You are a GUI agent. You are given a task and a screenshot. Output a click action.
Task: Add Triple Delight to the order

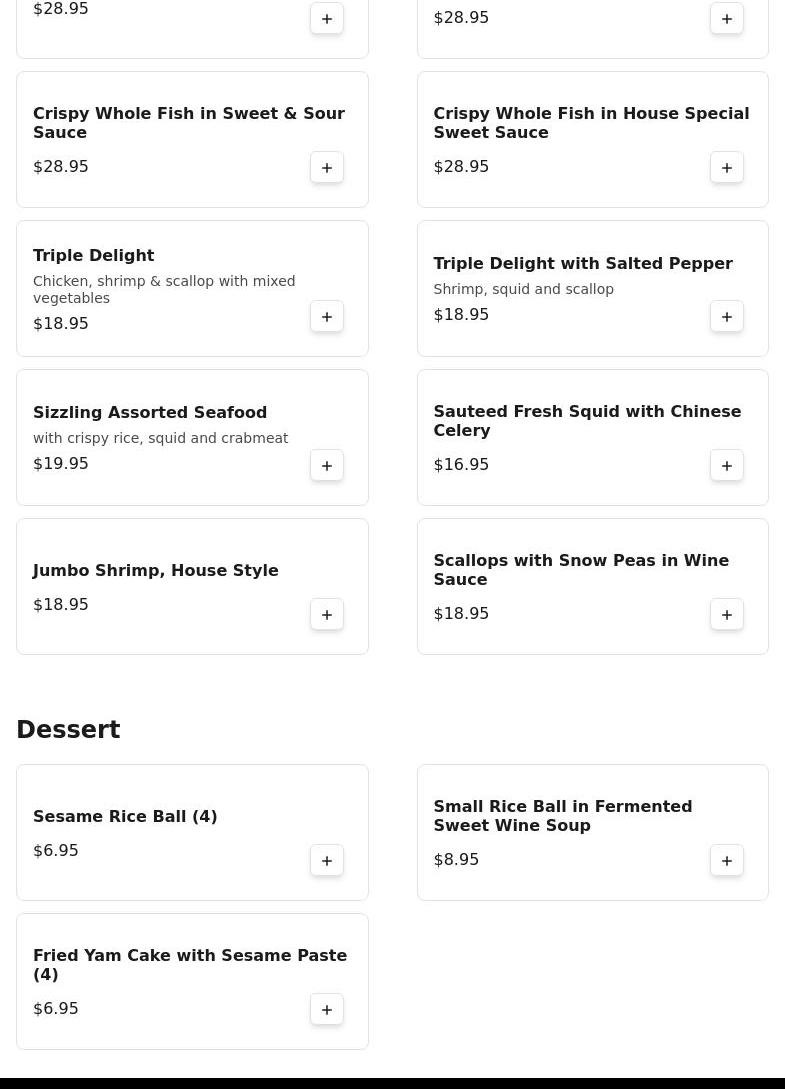tap(327, 316)
